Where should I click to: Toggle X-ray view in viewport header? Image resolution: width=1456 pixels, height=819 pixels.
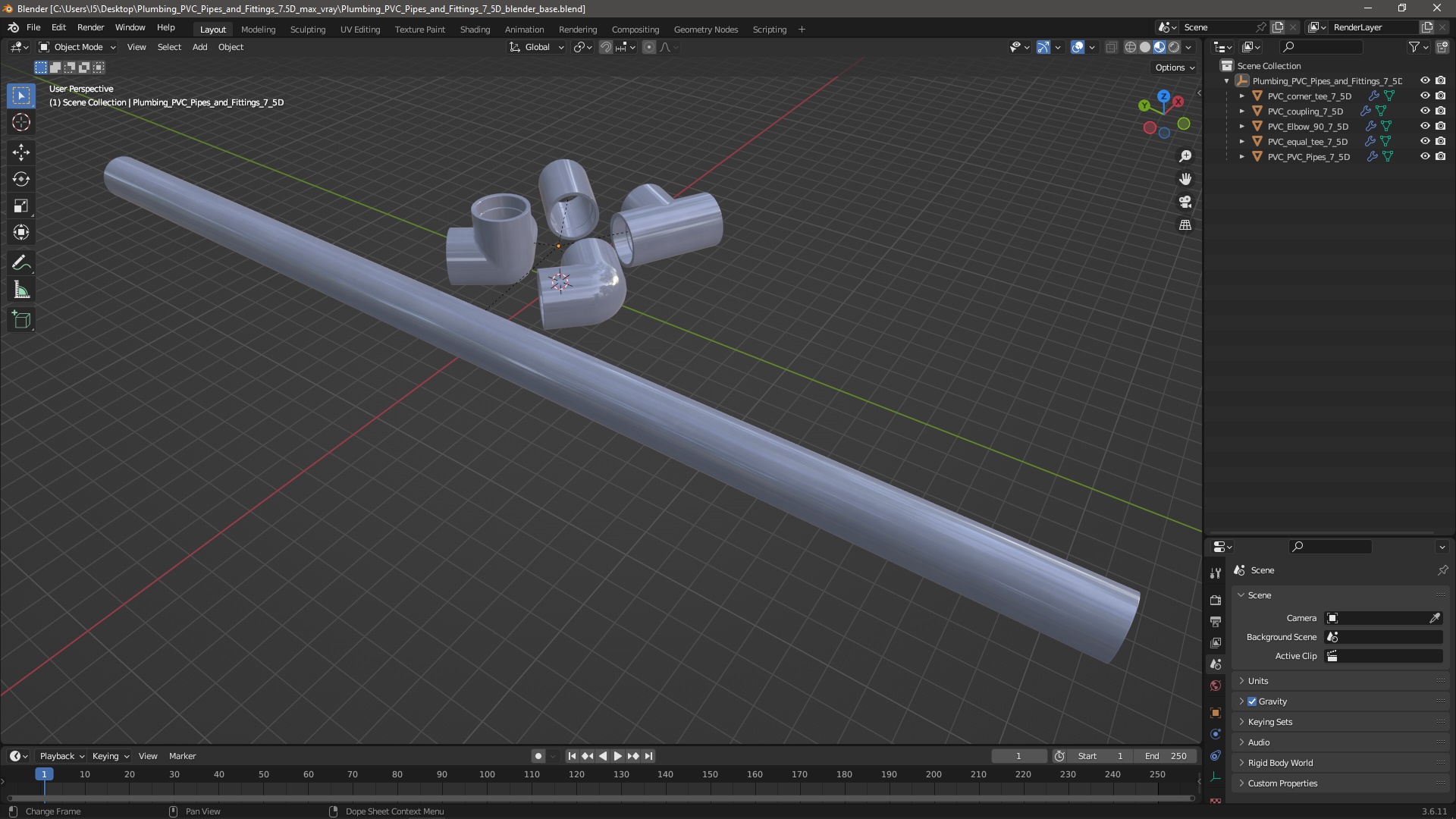pyautogui.click(x=1111, y=47)
